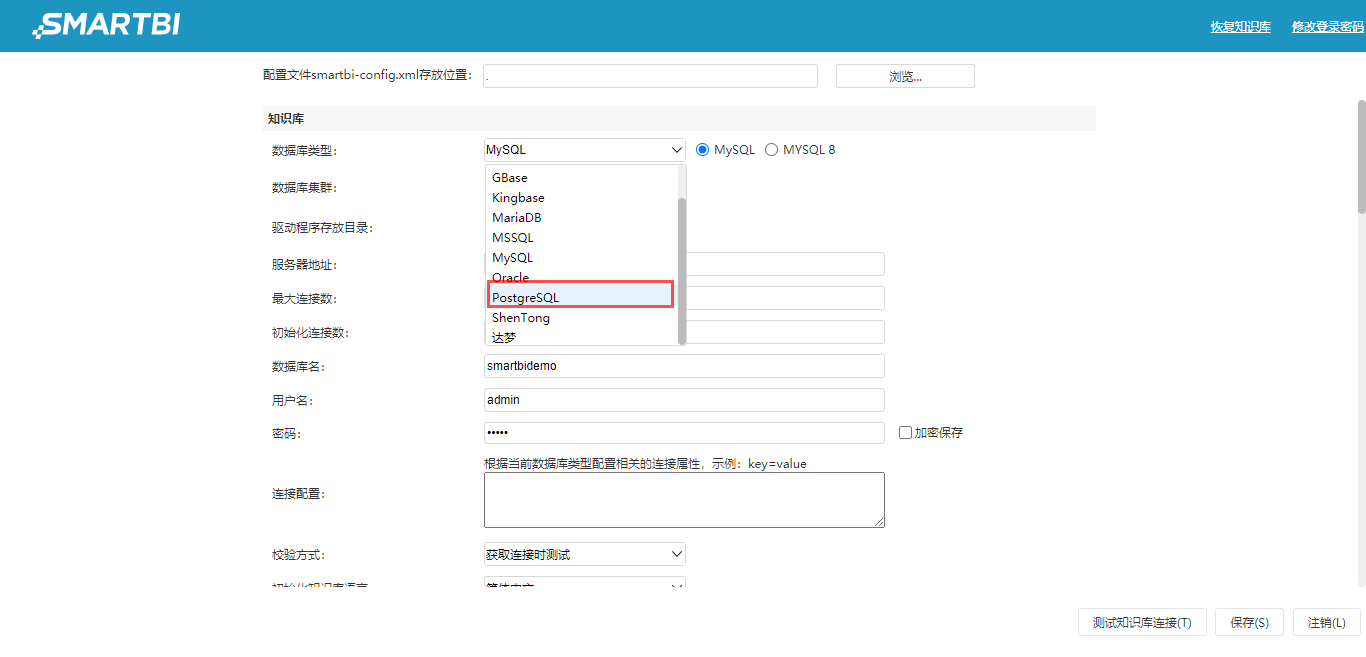Focus the 用户名 field
The image size is (1366, 657).
click(684, 400)
